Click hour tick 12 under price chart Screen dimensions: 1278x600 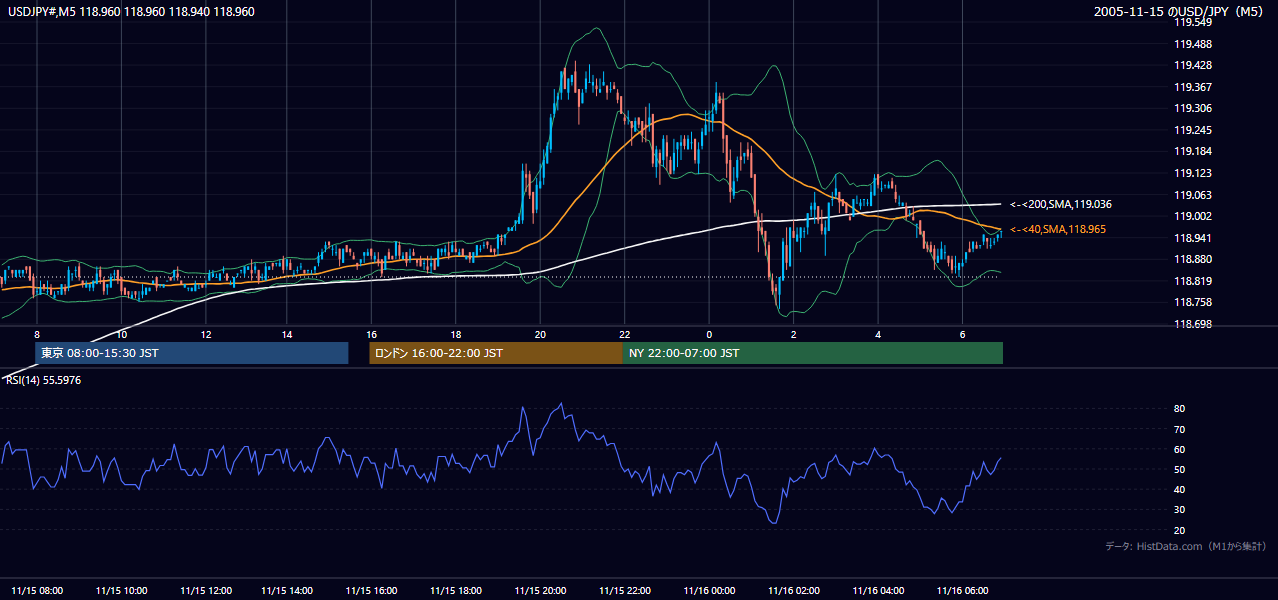[205, 334]
